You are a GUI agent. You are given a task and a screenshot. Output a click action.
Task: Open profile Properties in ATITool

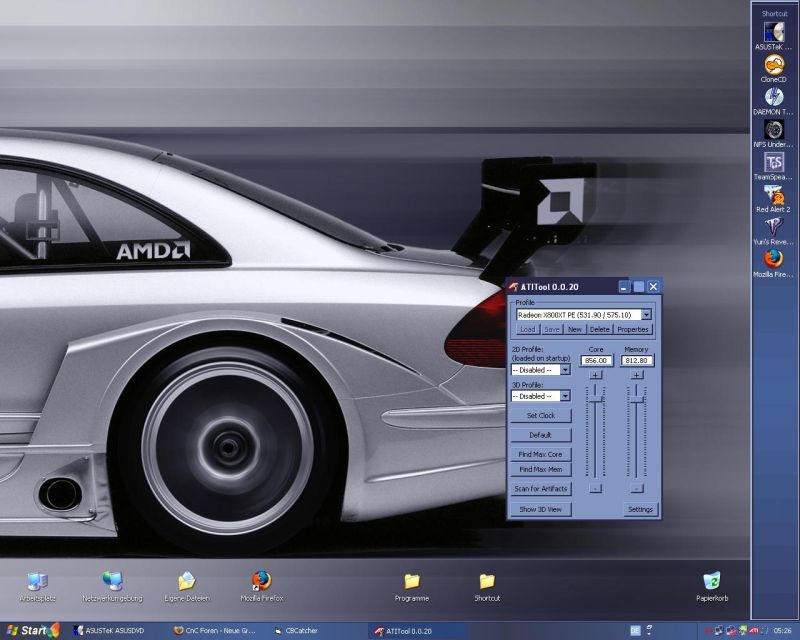click(x=633, y=329)
